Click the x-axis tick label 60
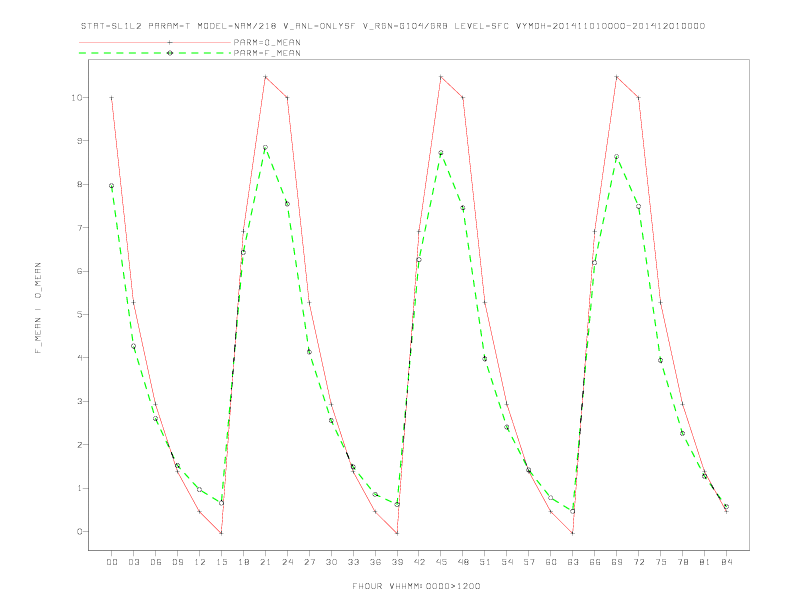This screenshot has height=612, width=792. tap(551, 562)
